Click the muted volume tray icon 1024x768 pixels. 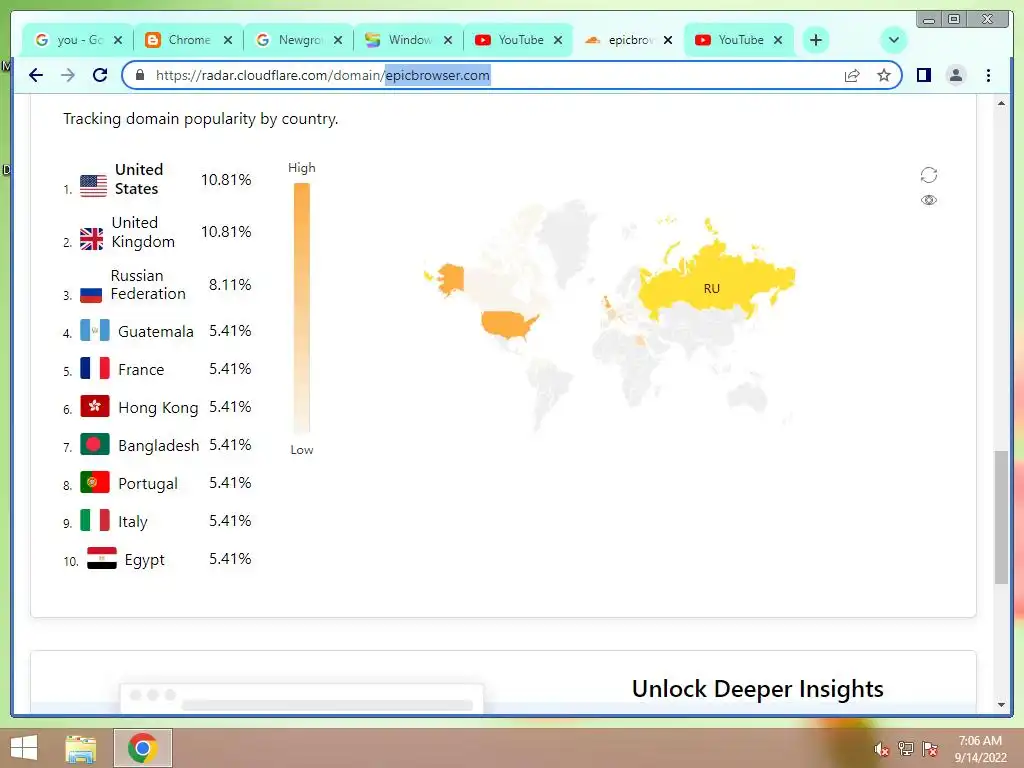click(x=881, y=749)
